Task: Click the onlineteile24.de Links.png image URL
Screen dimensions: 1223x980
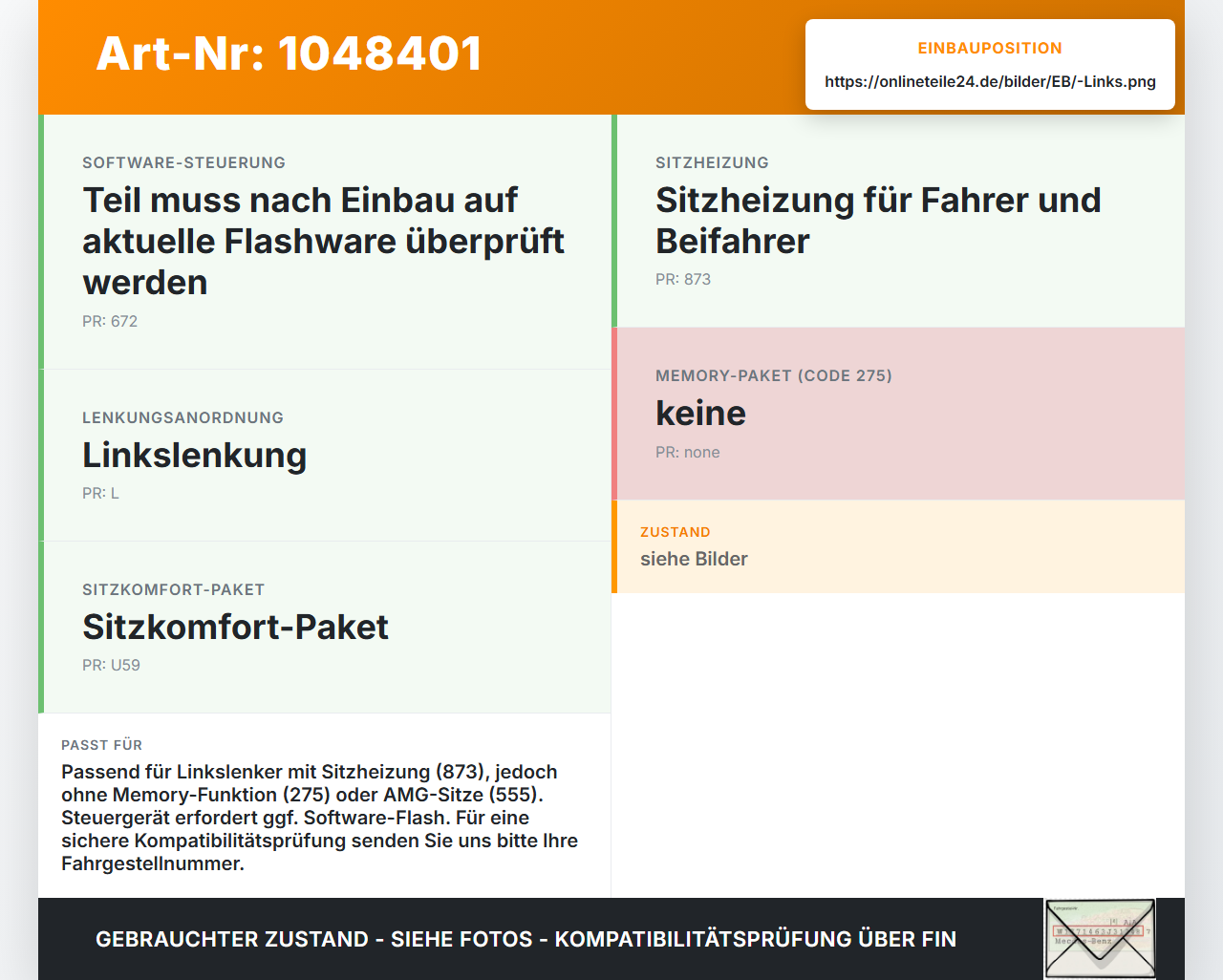Action: 990,81
